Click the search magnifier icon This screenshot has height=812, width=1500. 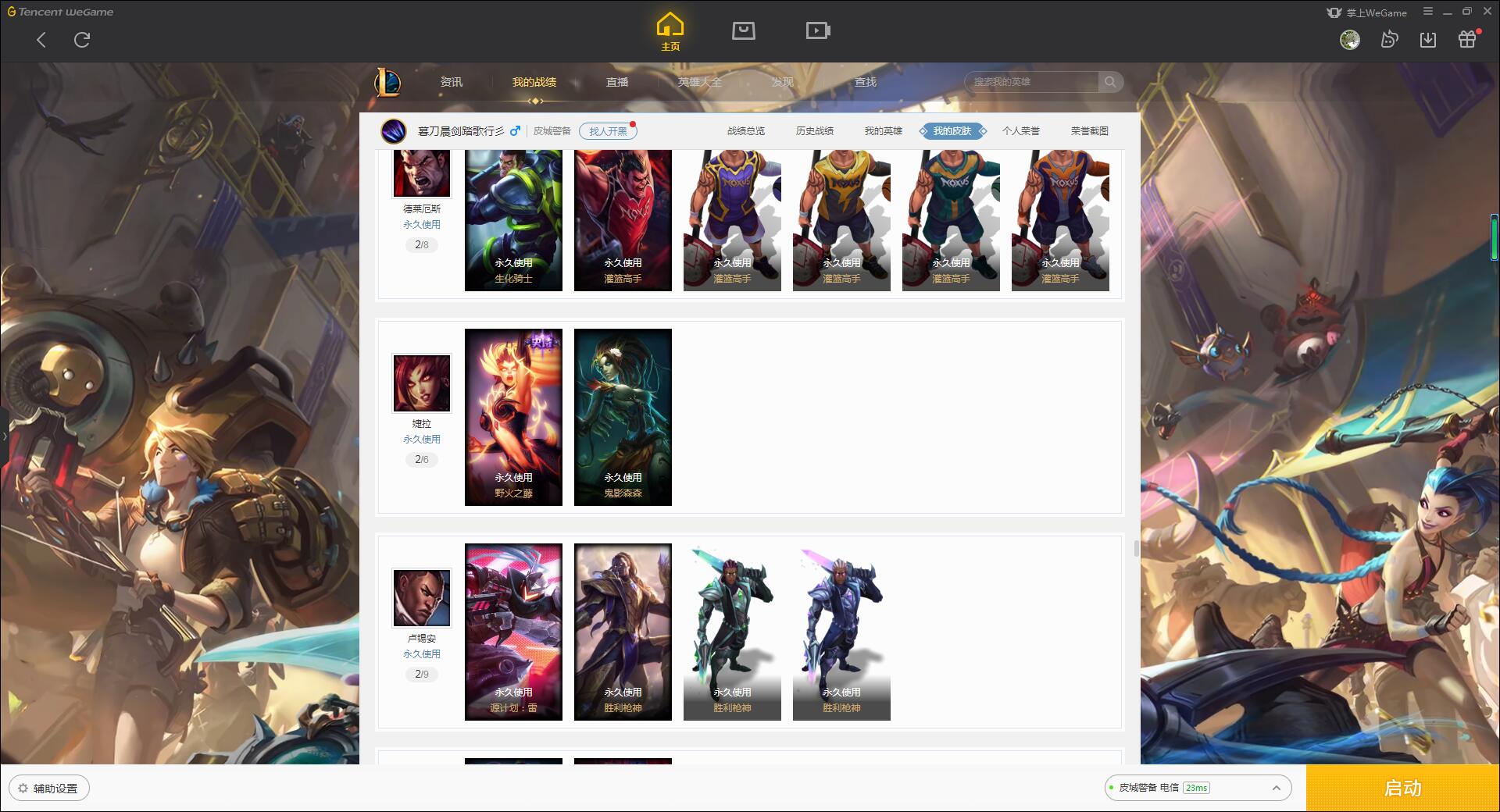pos(1110,82)
